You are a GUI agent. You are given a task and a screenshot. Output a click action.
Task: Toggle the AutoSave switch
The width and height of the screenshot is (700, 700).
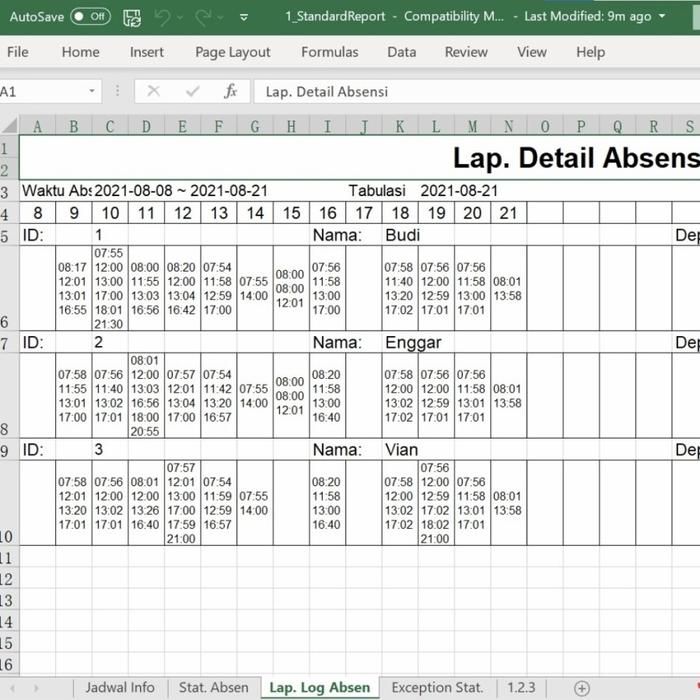(x=90, y=17)
